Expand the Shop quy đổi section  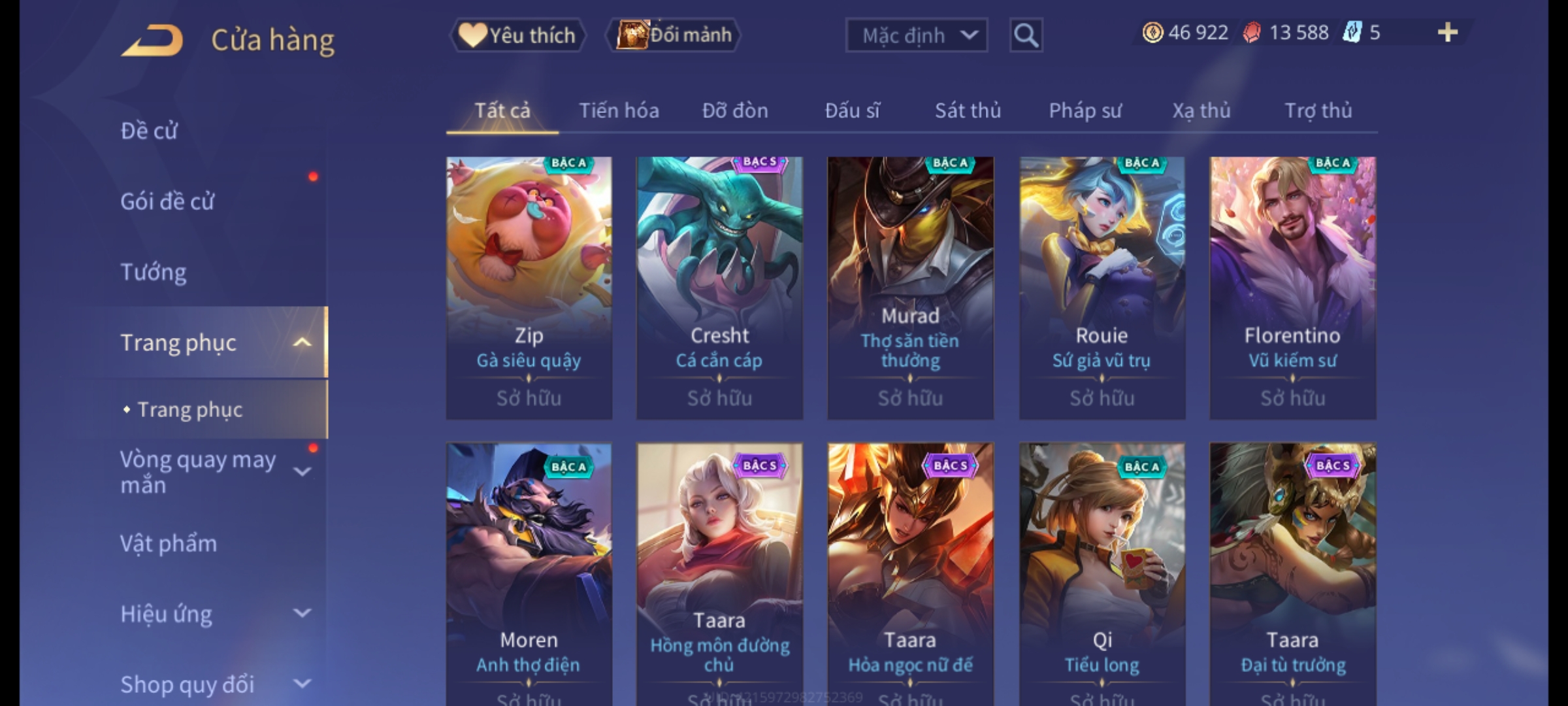tap(302, 684)
